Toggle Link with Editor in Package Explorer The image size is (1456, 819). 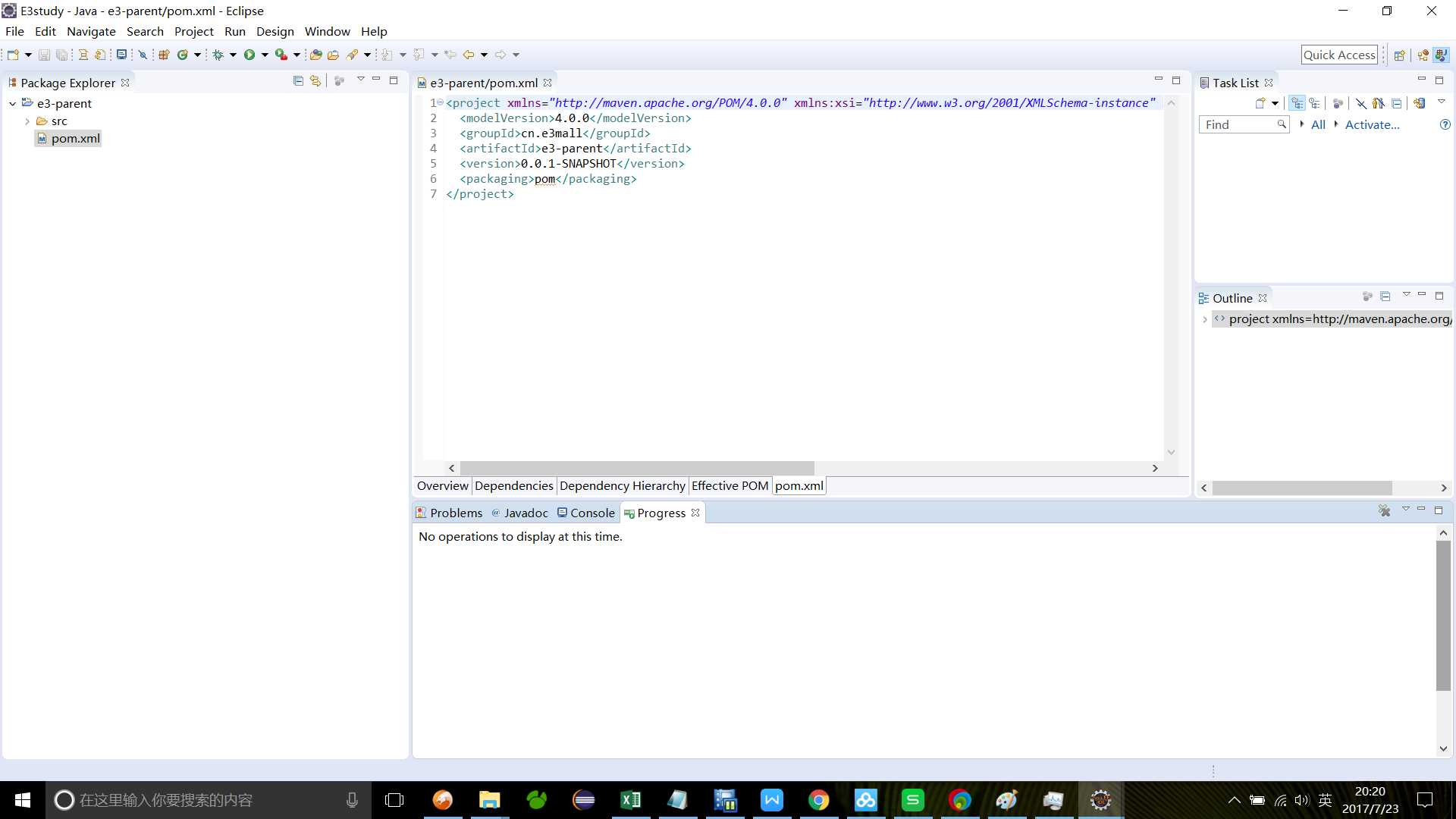coord(315,81)
